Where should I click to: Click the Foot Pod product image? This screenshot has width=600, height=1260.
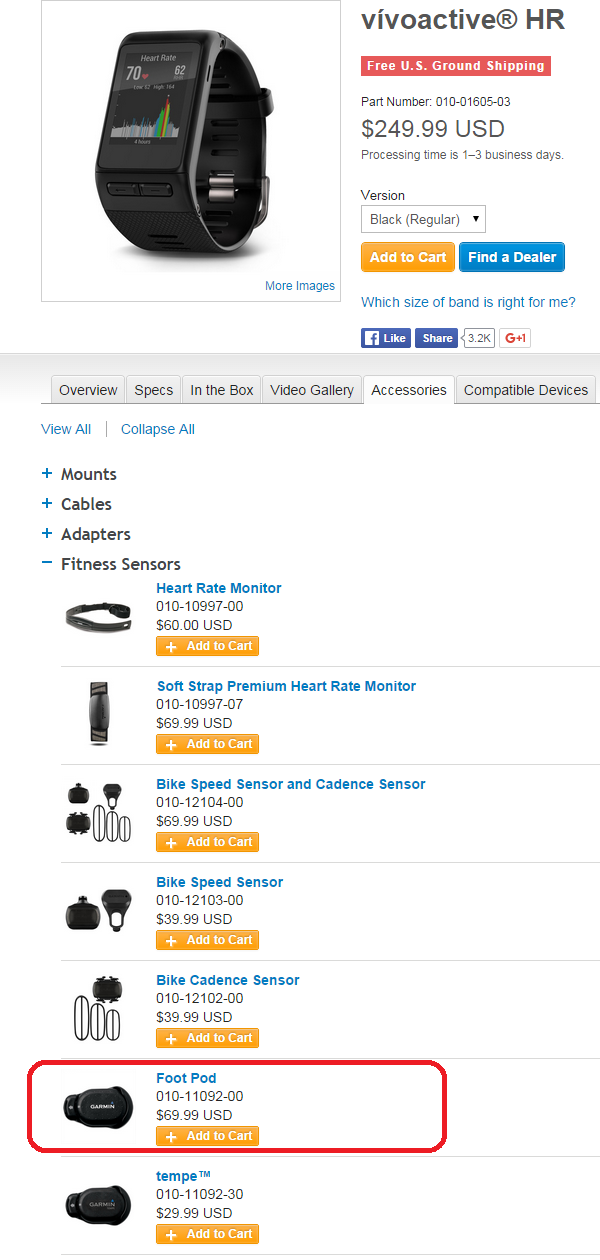97,1106
